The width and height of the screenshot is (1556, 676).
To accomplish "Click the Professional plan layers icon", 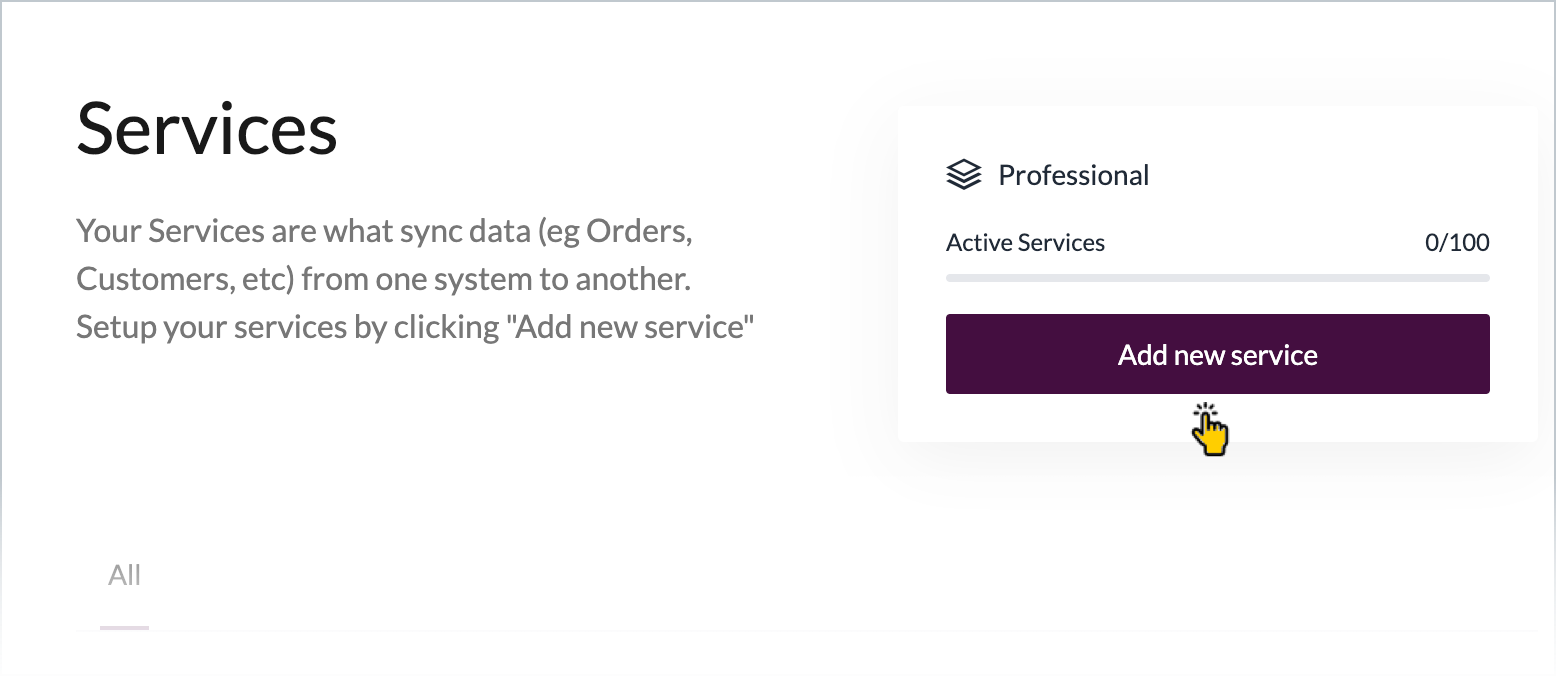I will point(963,176).
